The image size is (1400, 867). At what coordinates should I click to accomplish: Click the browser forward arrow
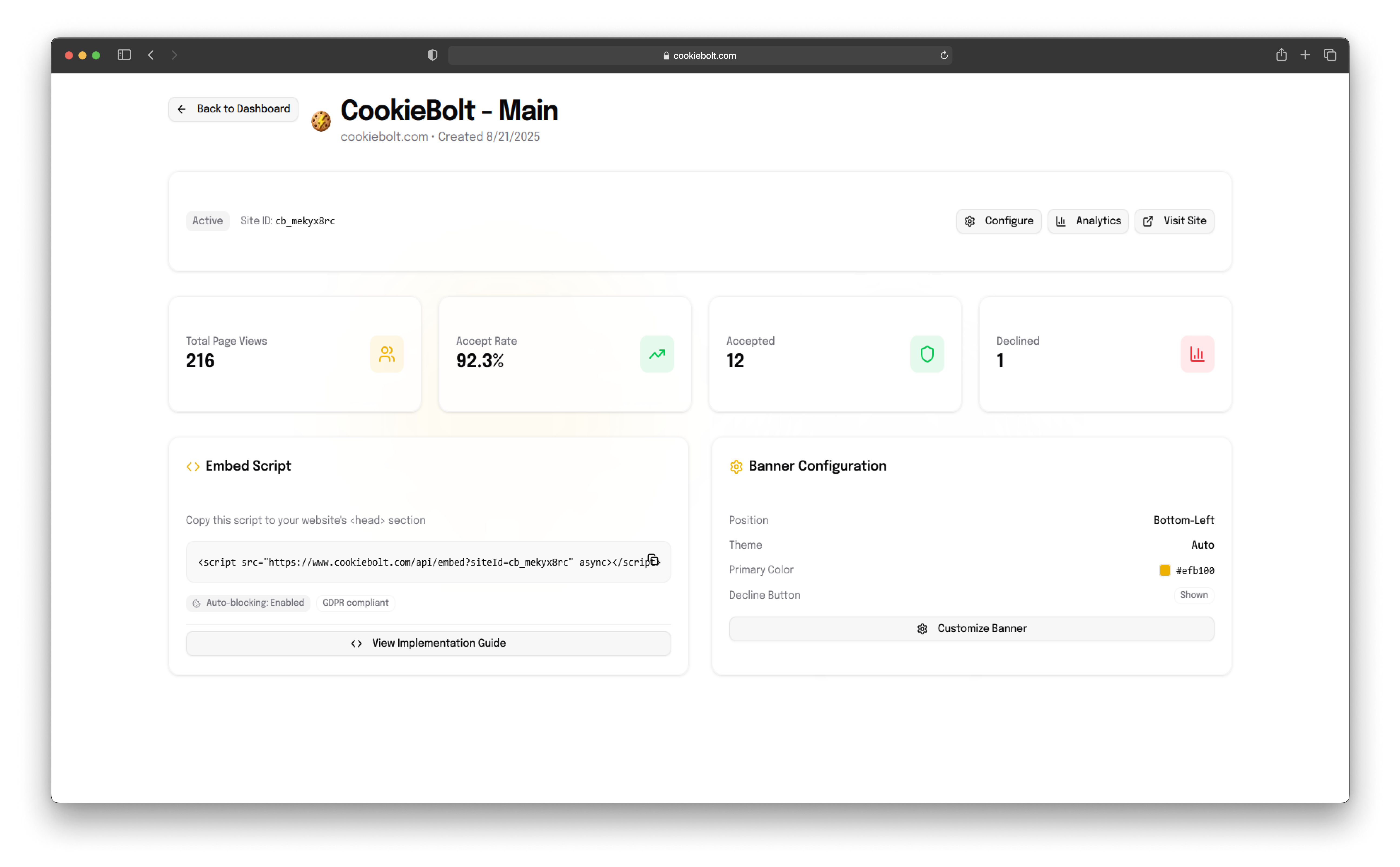174,55
